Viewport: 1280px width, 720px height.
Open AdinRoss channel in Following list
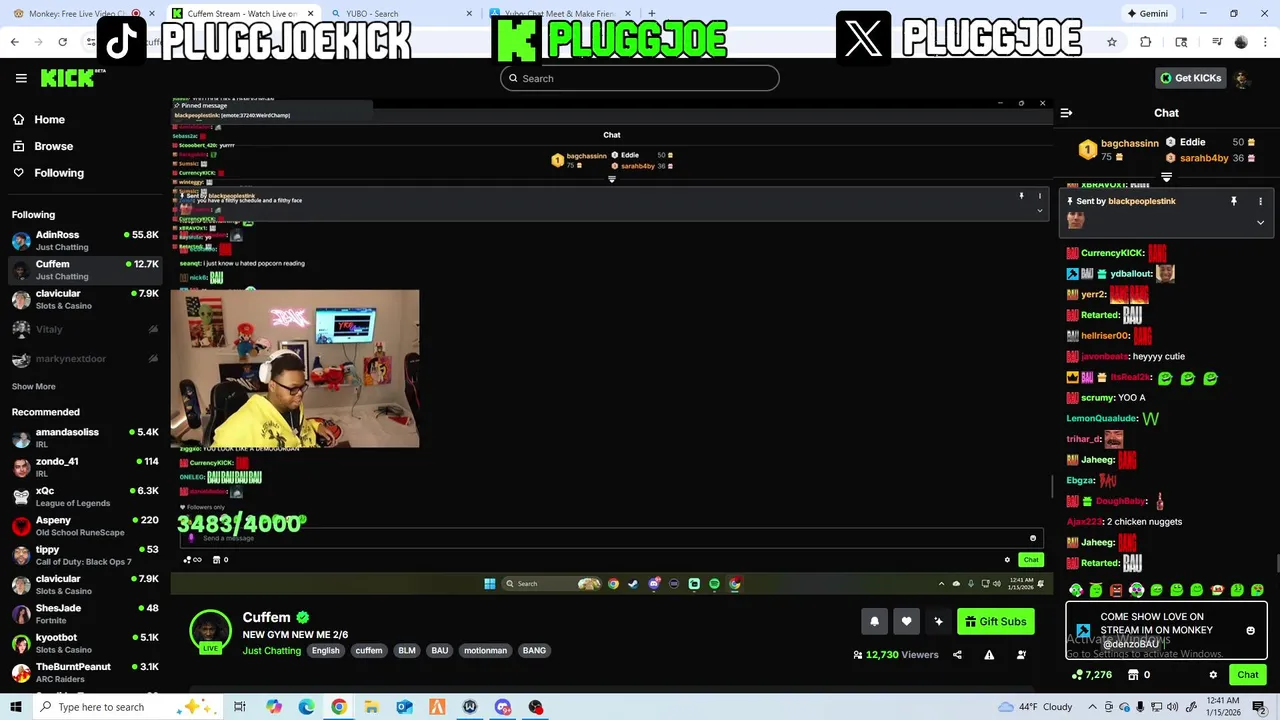[85, 240]
